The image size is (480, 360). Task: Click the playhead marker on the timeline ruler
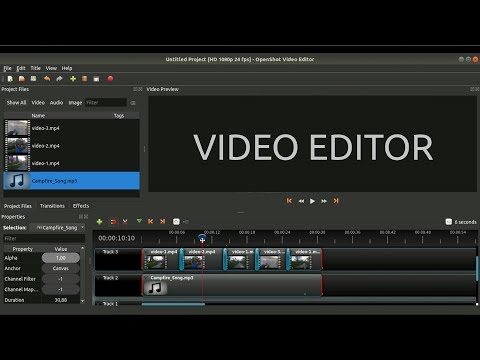click(x=202, y=238)
